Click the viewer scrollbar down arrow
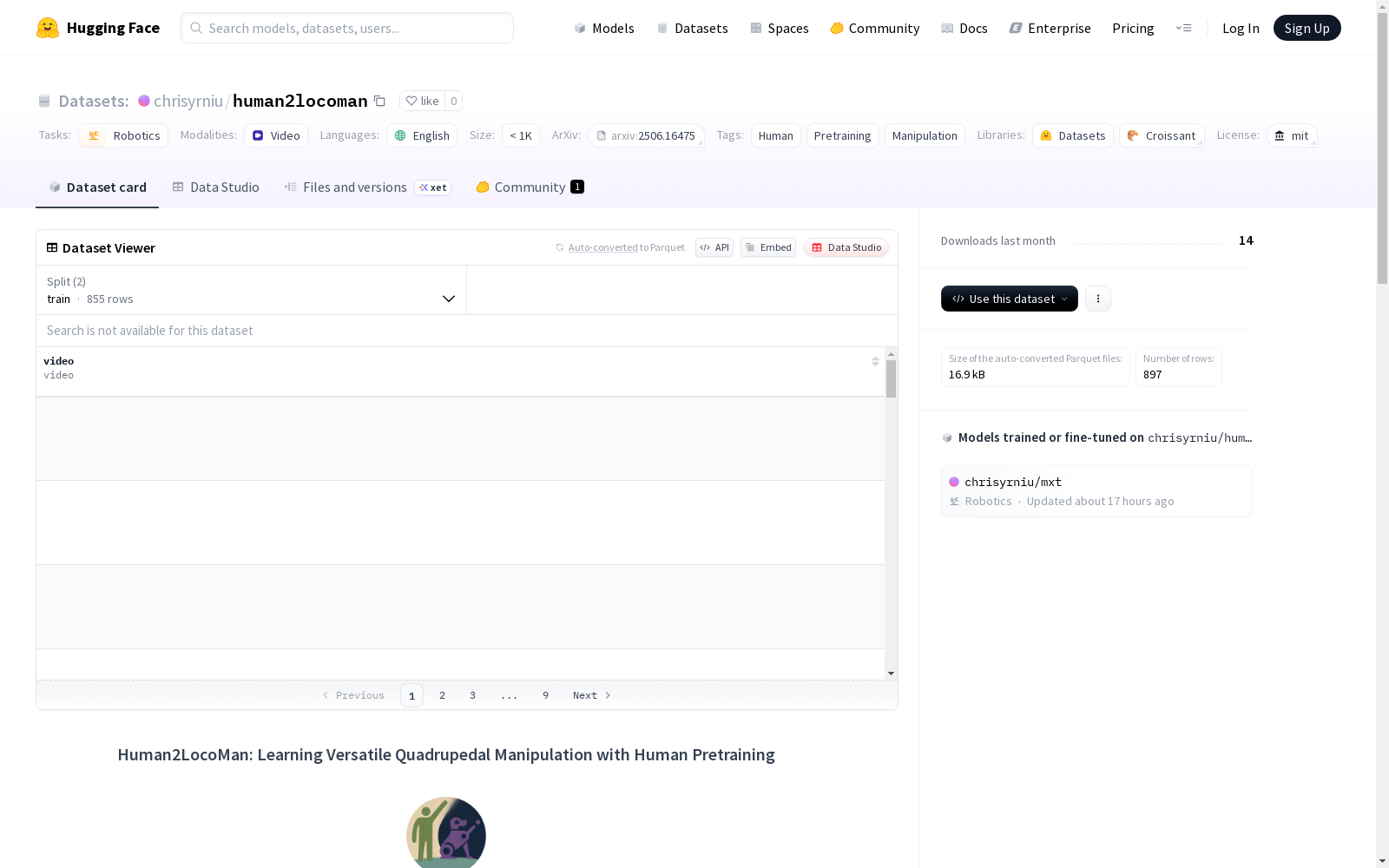 pos(891,674)
